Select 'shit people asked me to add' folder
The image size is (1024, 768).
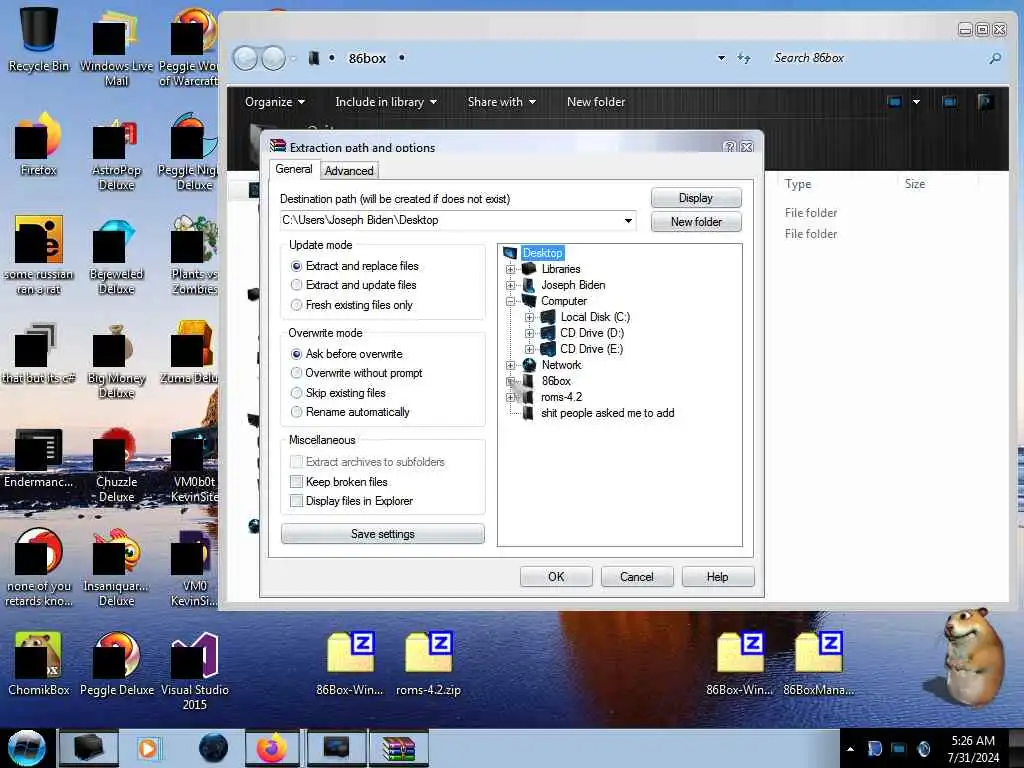[607, 413]
